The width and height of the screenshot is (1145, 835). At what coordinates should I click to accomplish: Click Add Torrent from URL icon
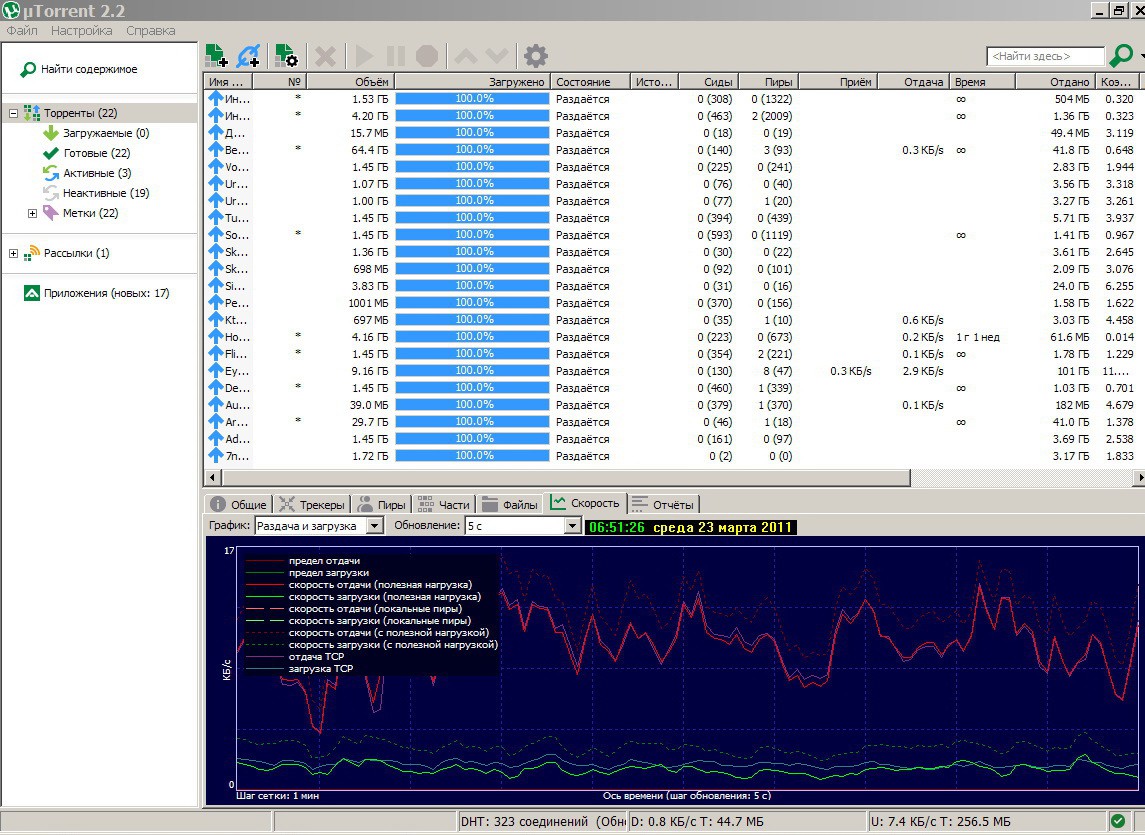[x=248, y=56]
